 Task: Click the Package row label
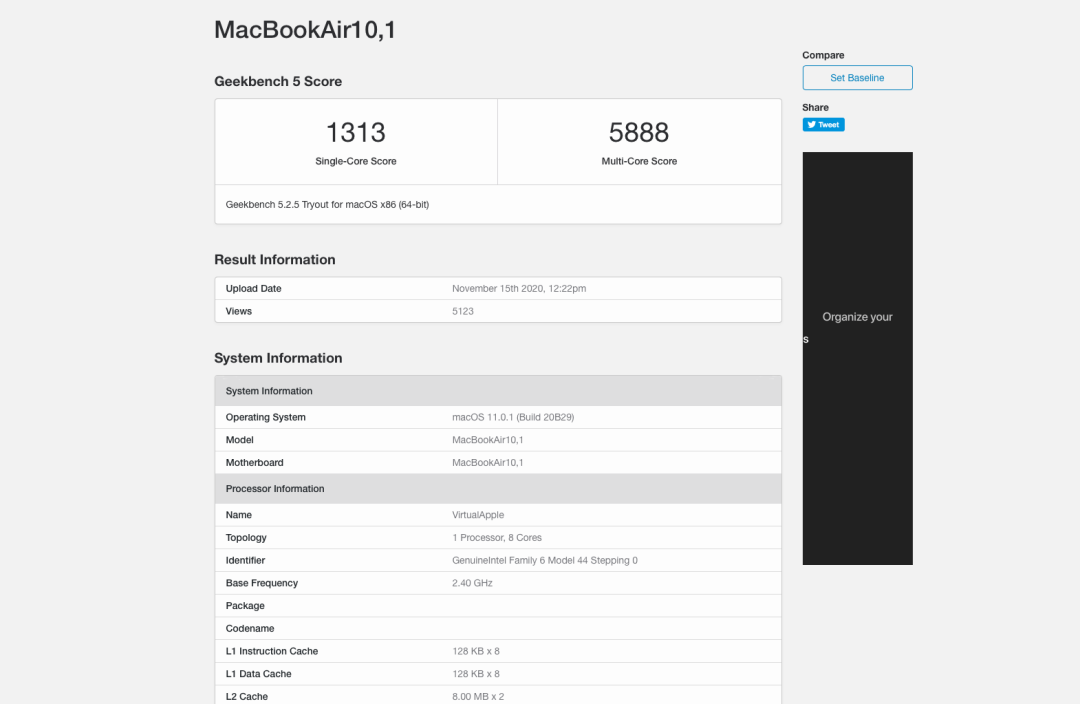click(x=245, y=606)
